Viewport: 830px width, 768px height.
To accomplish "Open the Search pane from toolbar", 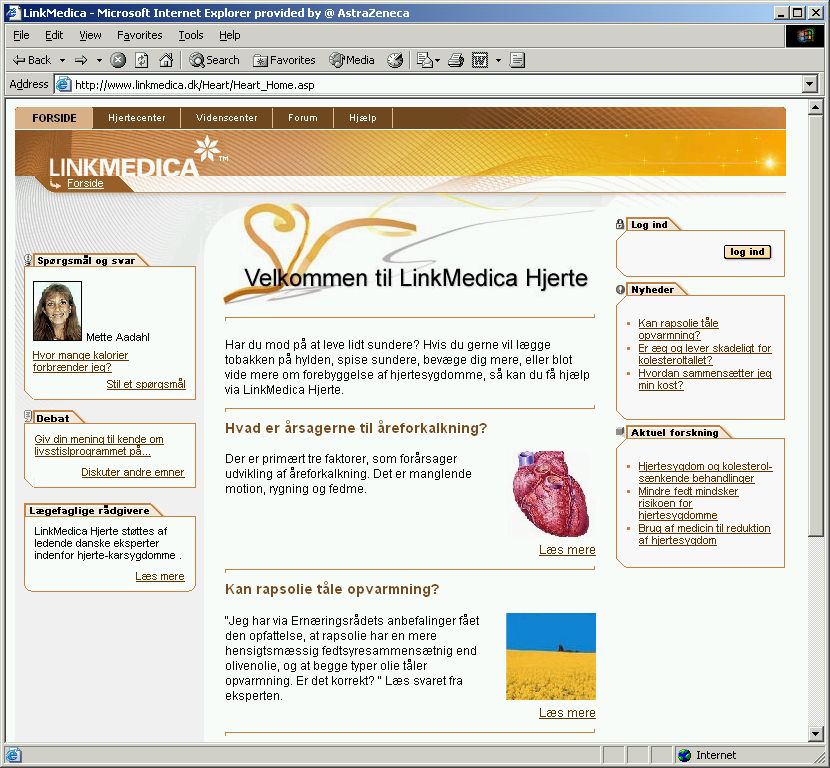I will [x=214, y=60].
